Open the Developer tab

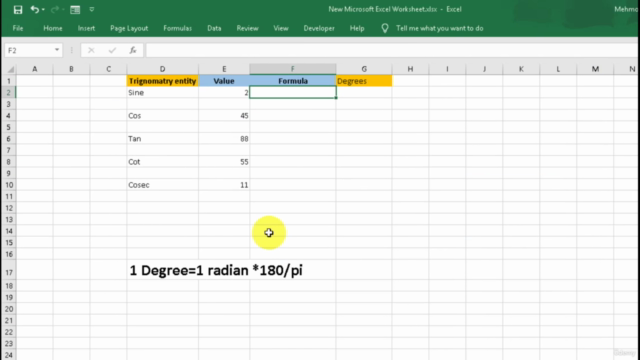click(319, 28)
